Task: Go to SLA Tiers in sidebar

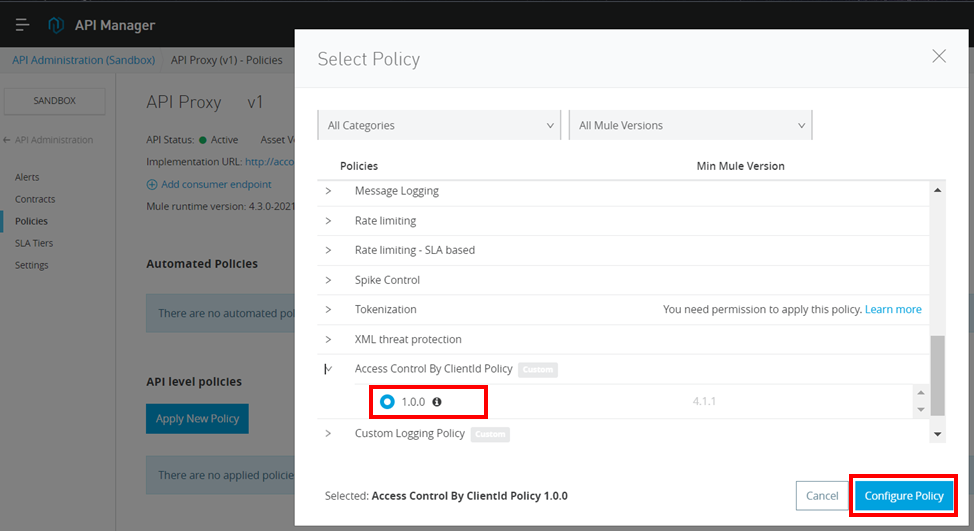Action: pyautogui.click(x=34, y=243)
